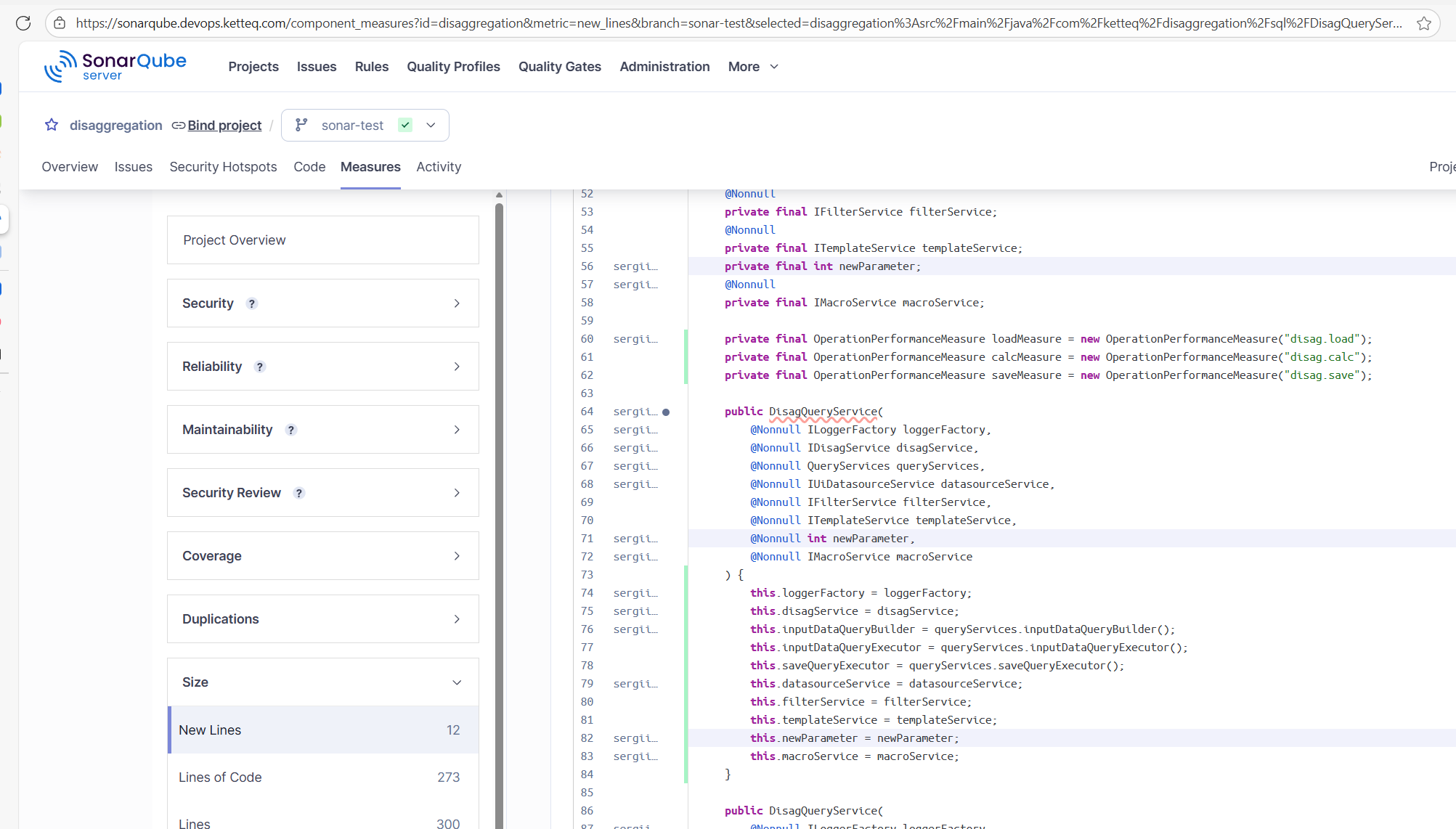
Task: Click the SonarQube server logo
Action: [115, 66]
